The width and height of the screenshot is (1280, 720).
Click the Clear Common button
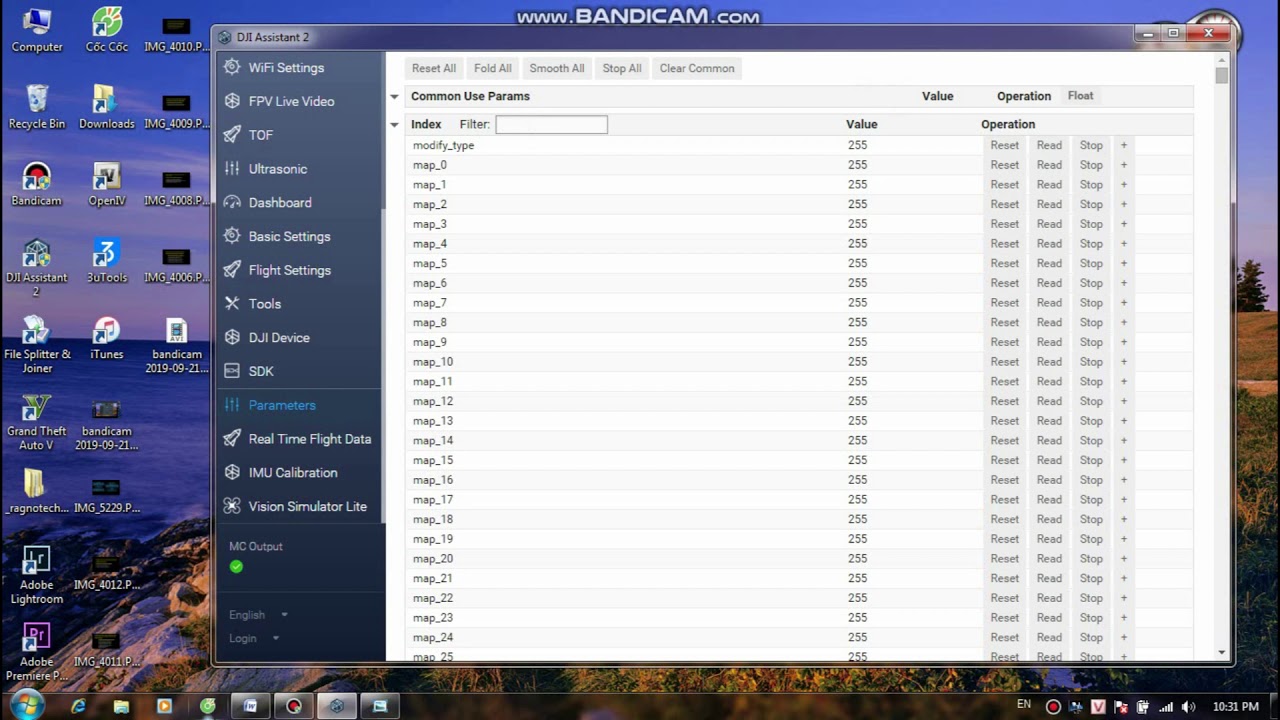click(x=697, y=68)
